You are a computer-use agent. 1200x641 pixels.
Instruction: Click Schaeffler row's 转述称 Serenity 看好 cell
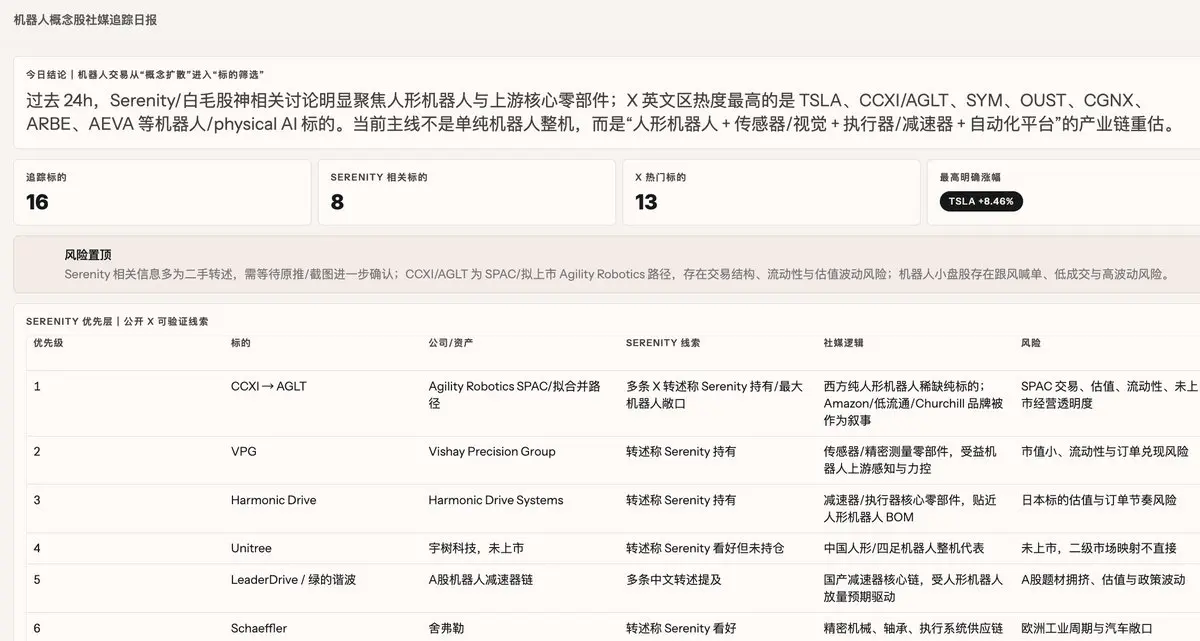pyautogui.click(x=681, y=628)
